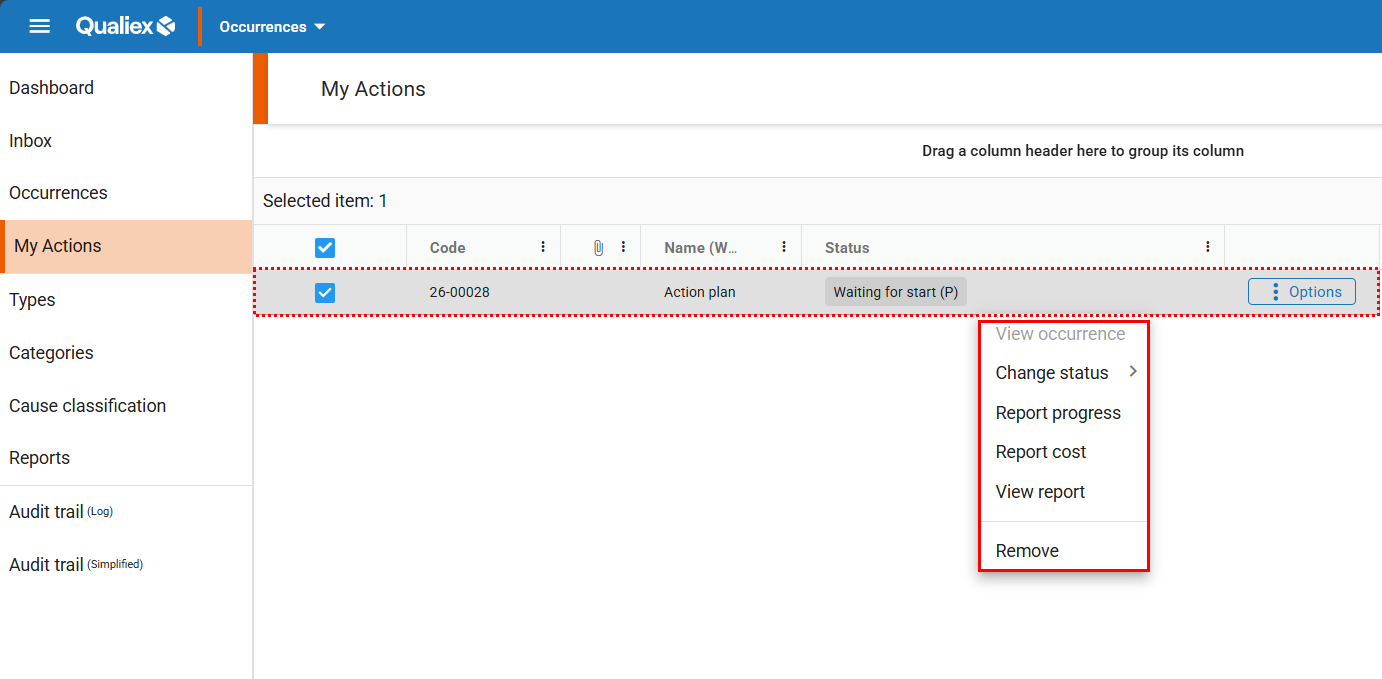Expand the Occurrences module dropdown

click(x=272, y=27)
